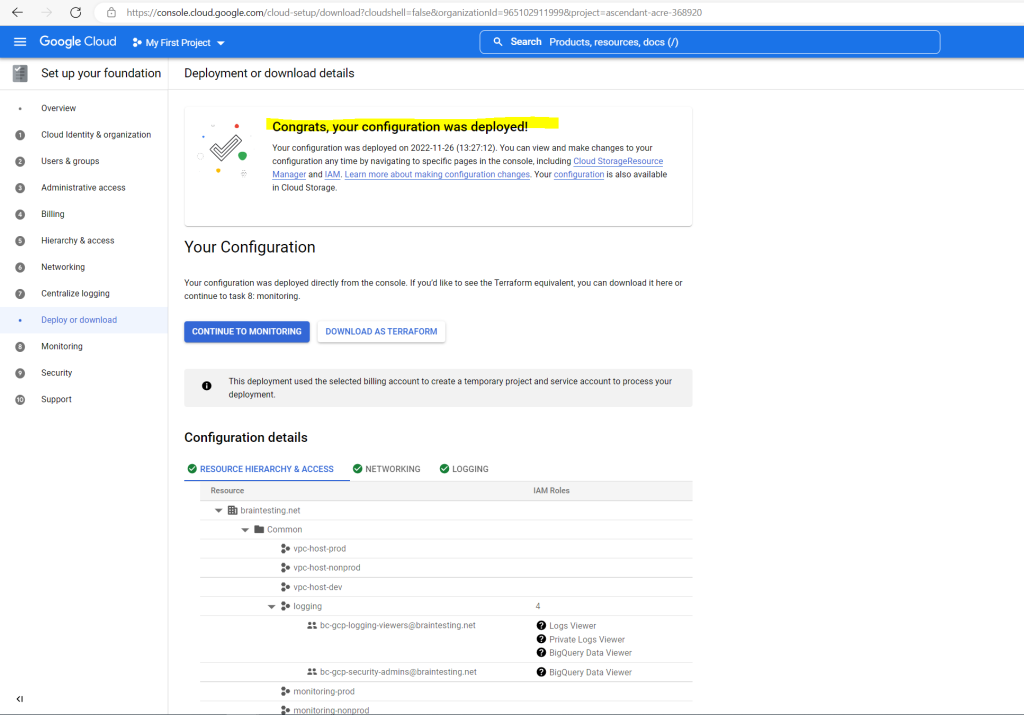Click the role count 4 in logging row
This screenshot has height=715, width=1024.
(538, 606)
